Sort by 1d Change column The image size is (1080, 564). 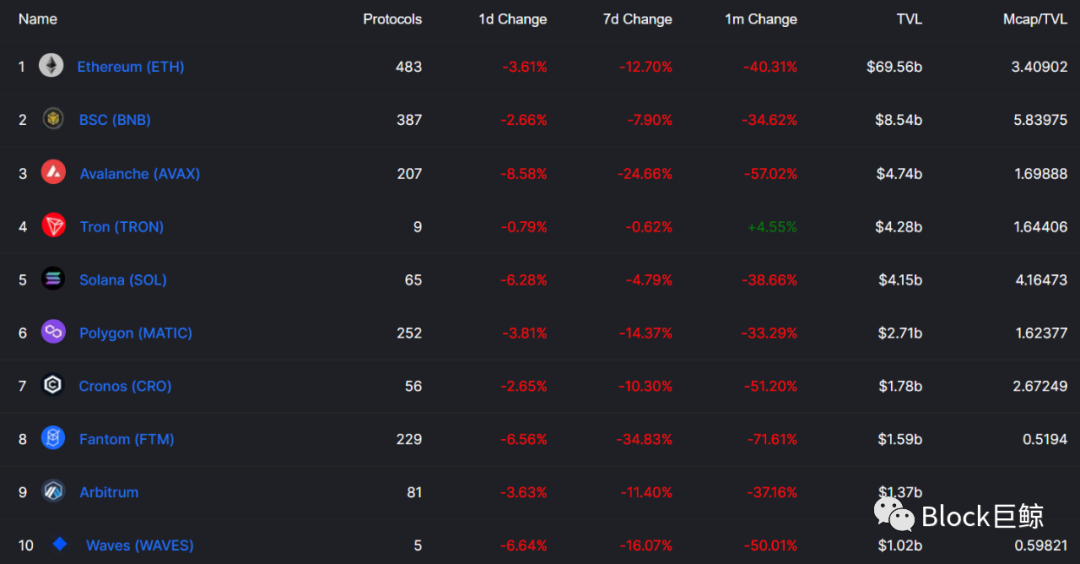(512, 19)
